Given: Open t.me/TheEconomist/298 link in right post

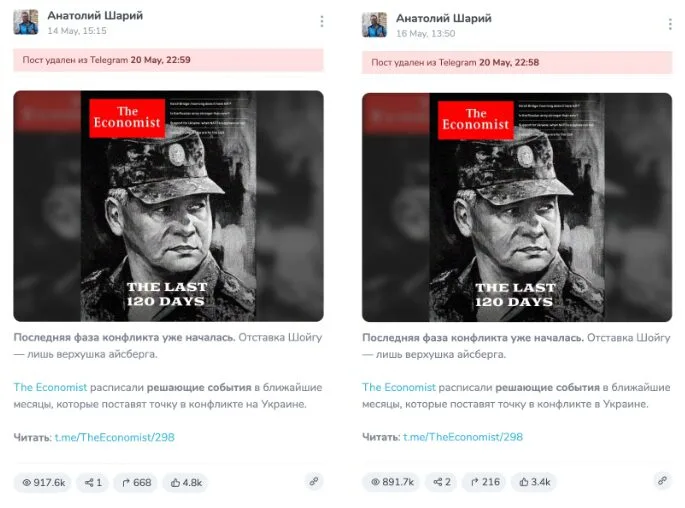Looking at the screenshot, I should tap(463, 437).
